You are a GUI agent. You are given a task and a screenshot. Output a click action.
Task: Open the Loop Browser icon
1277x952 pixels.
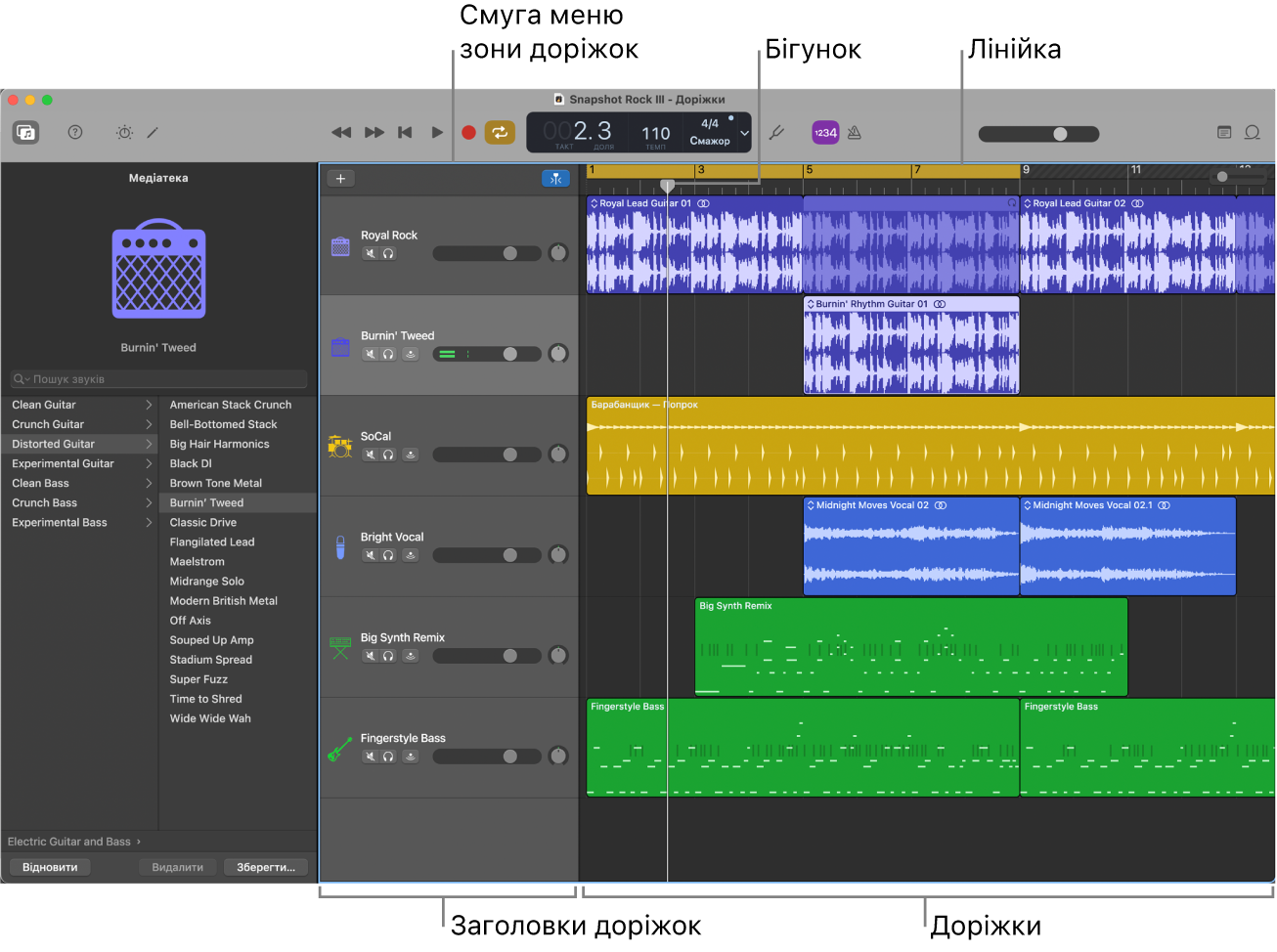pyautogui.click(x=1252, y=132)
